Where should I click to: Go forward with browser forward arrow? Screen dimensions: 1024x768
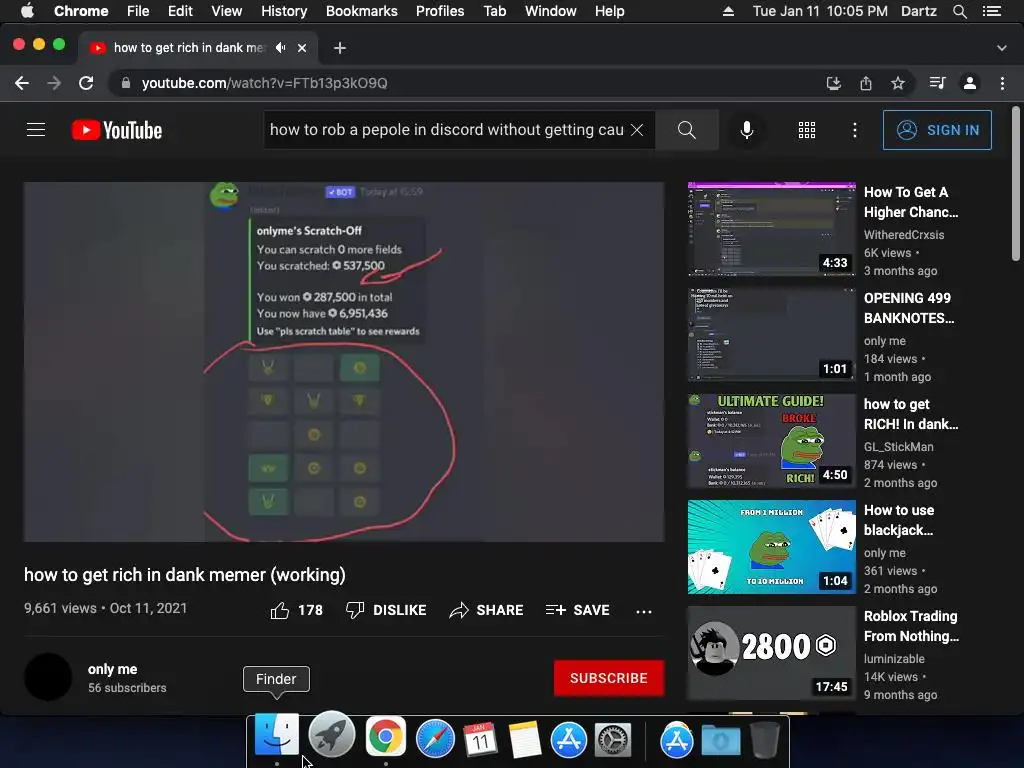tap(54, 83)
